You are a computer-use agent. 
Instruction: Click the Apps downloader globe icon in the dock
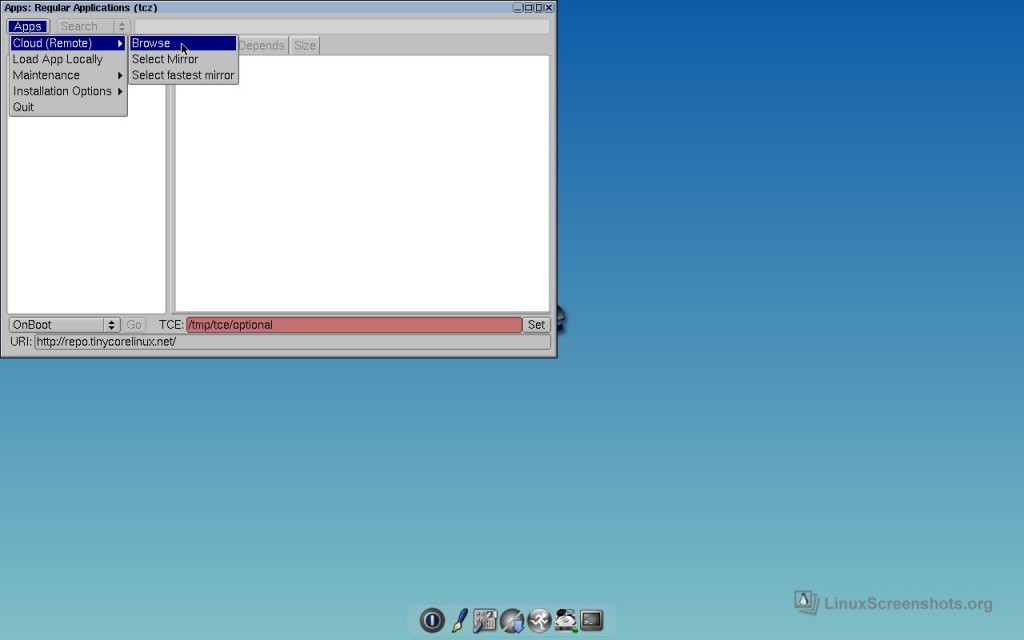tap(512, 620)
